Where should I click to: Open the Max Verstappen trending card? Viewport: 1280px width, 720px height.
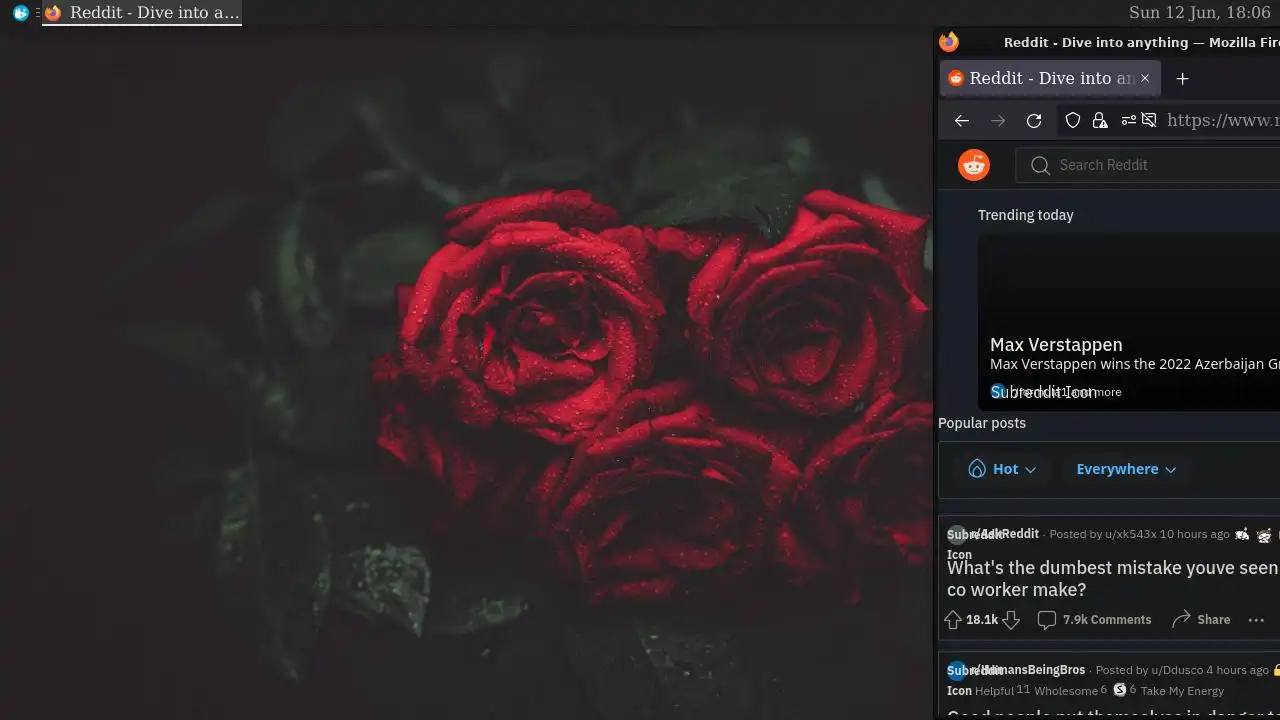click(x=1129, y=322)
